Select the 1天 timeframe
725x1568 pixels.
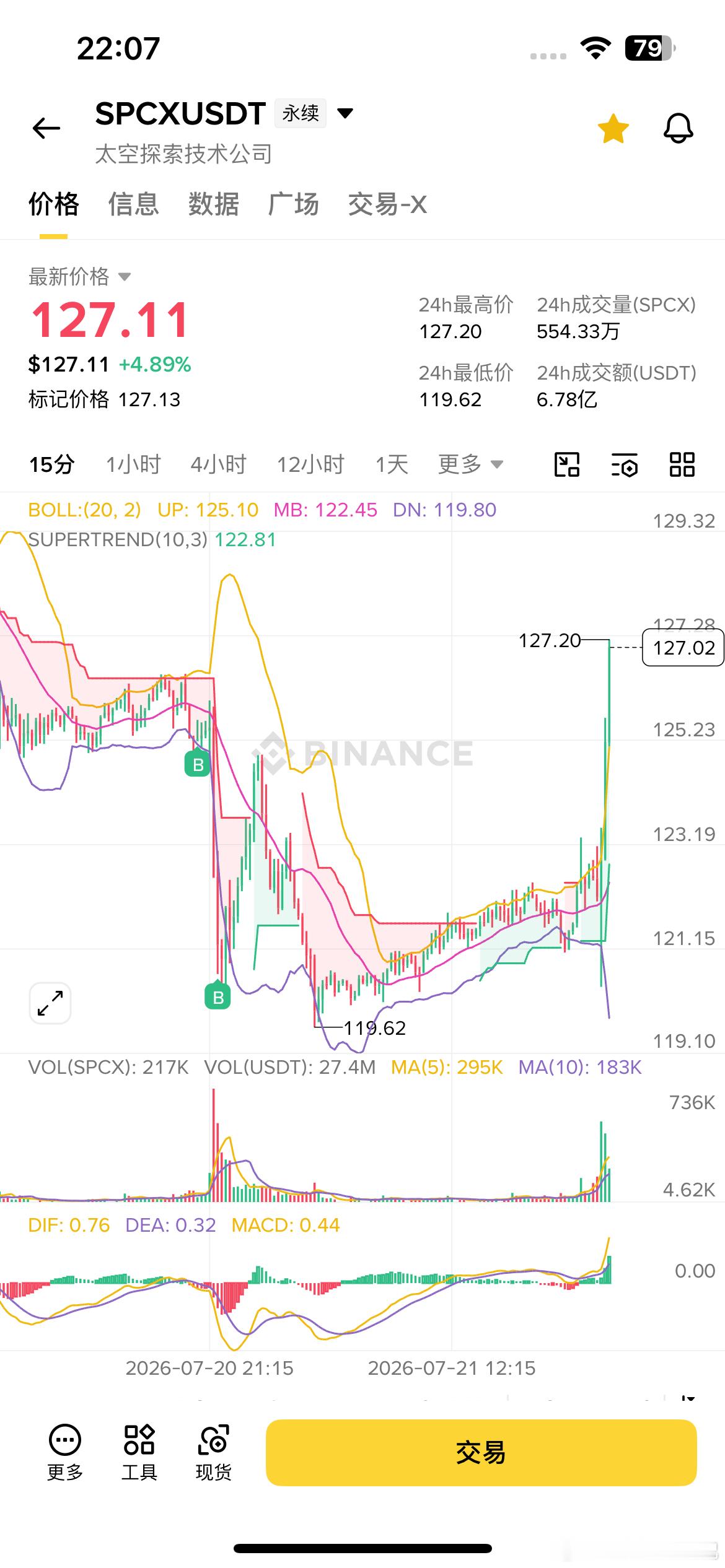[392, 464]
